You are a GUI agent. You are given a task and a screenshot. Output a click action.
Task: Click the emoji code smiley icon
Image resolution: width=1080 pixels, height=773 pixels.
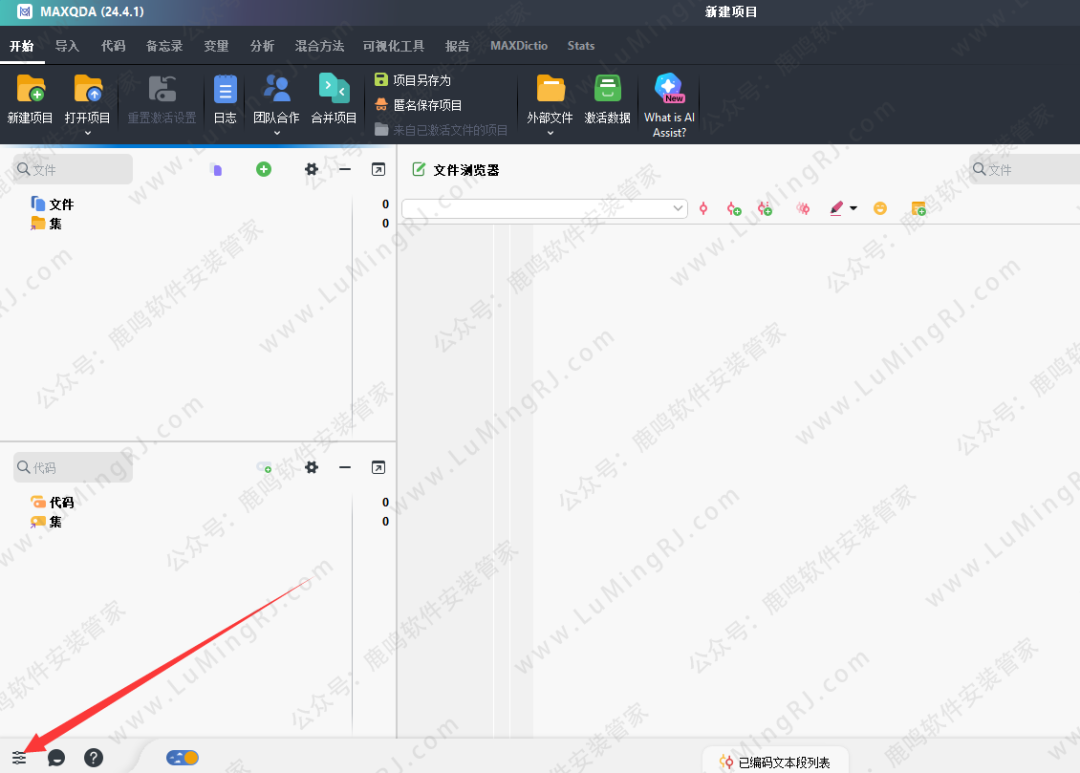(x=880, y=208)
